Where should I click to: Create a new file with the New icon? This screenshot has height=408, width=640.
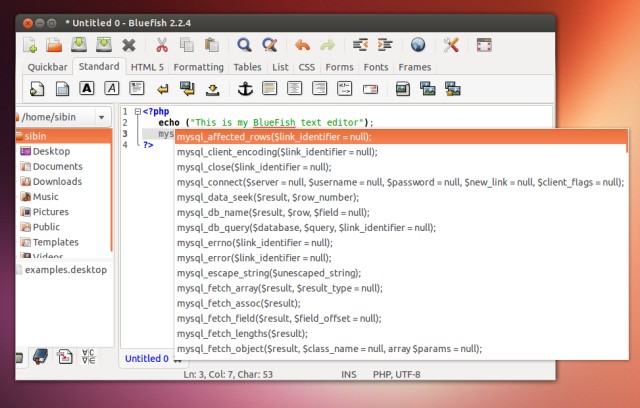point(30,45)
